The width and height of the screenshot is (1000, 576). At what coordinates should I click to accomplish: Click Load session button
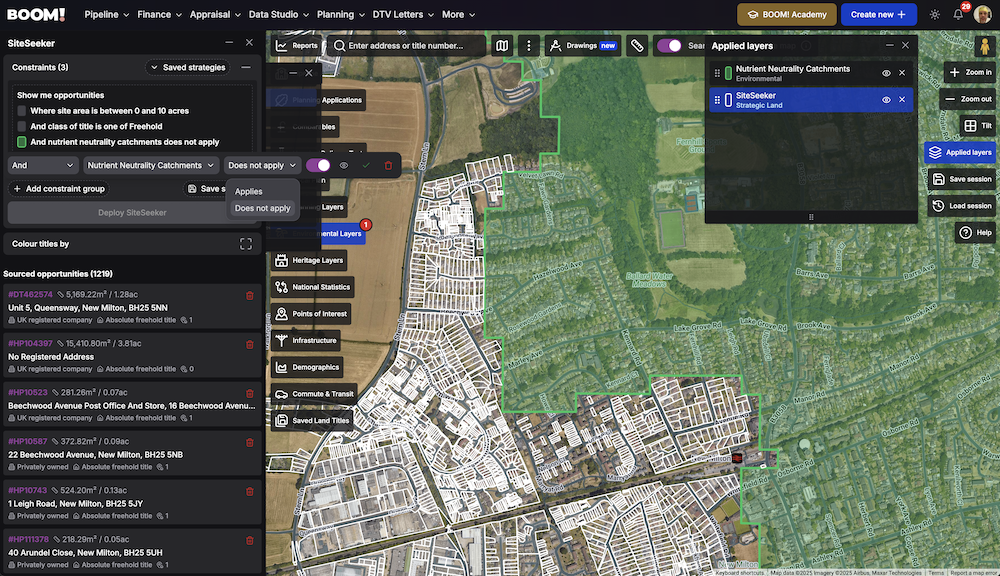962,206
